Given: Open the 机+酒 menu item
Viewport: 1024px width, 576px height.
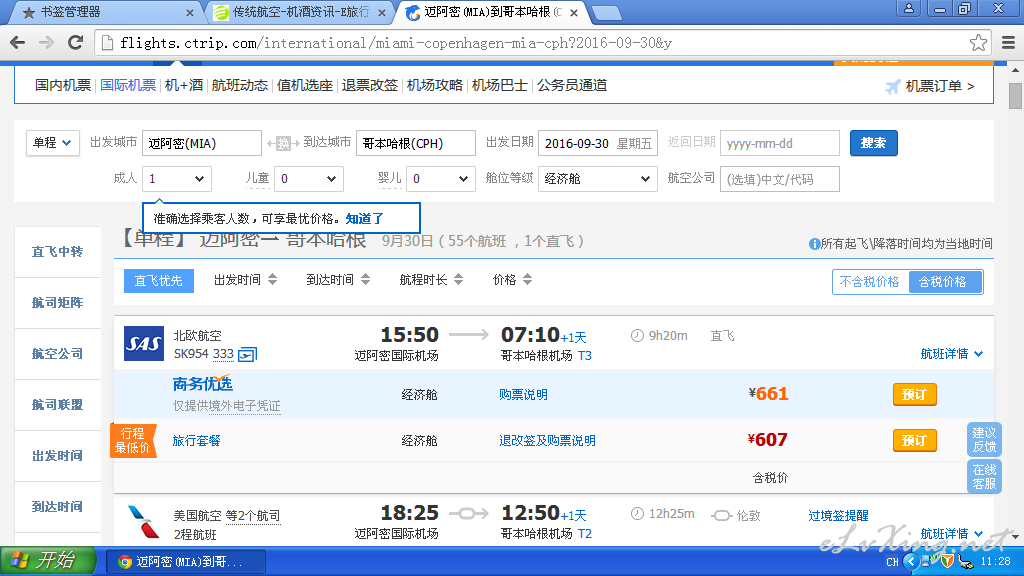Looking at the screenshot, I should [184, 86].
